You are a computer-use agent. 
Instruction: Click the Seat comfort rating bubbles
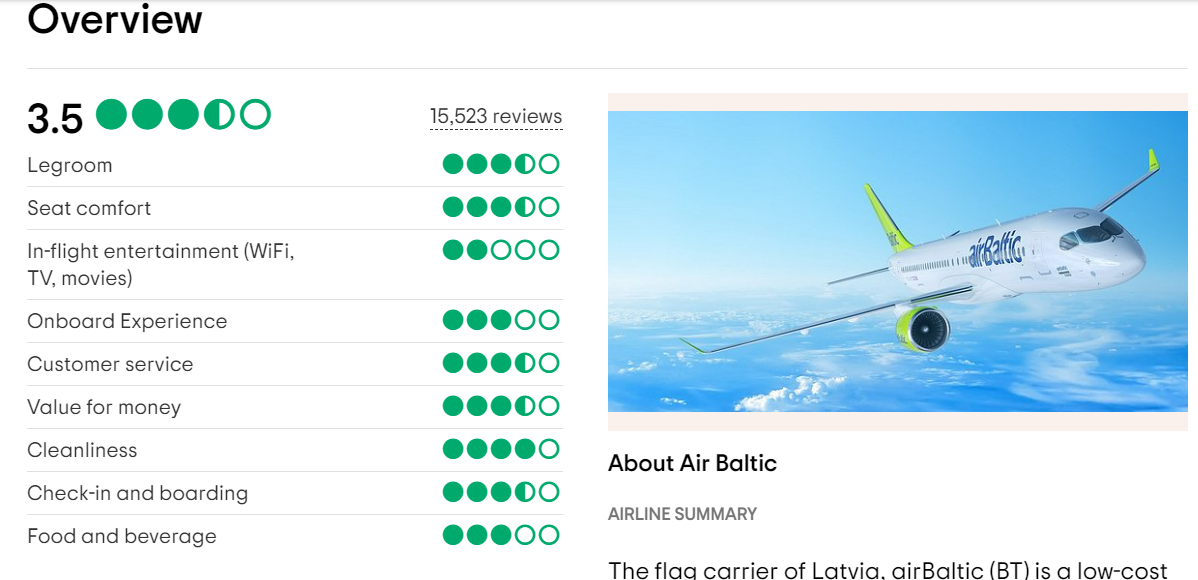501,207
